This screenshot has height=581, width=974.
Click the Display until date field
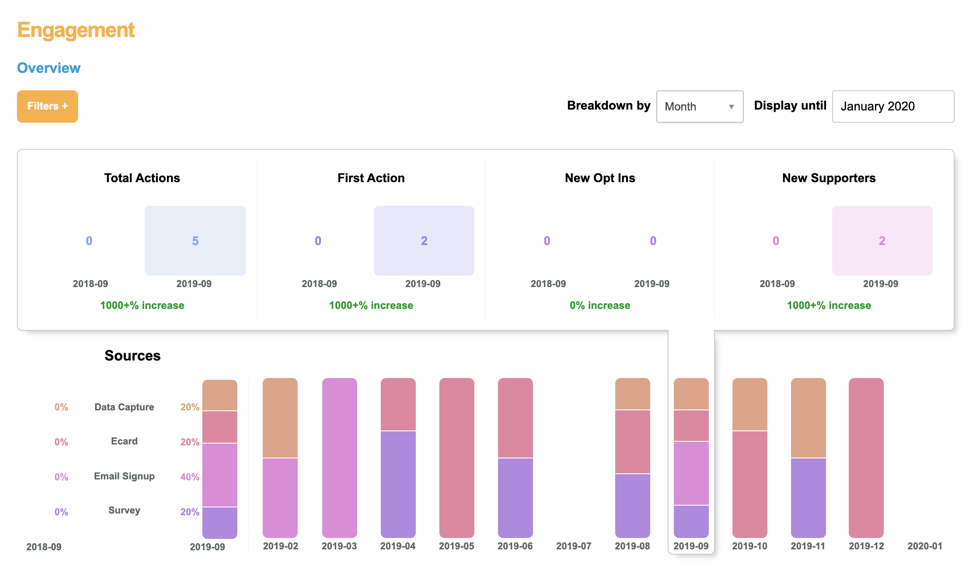892,106
